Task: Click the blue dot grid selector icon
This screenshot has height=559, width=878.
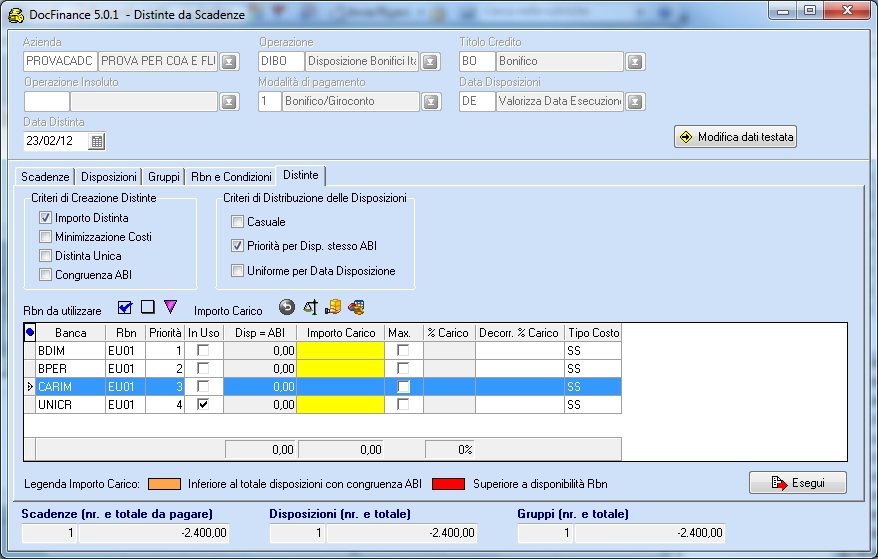Action: point(30,333)
